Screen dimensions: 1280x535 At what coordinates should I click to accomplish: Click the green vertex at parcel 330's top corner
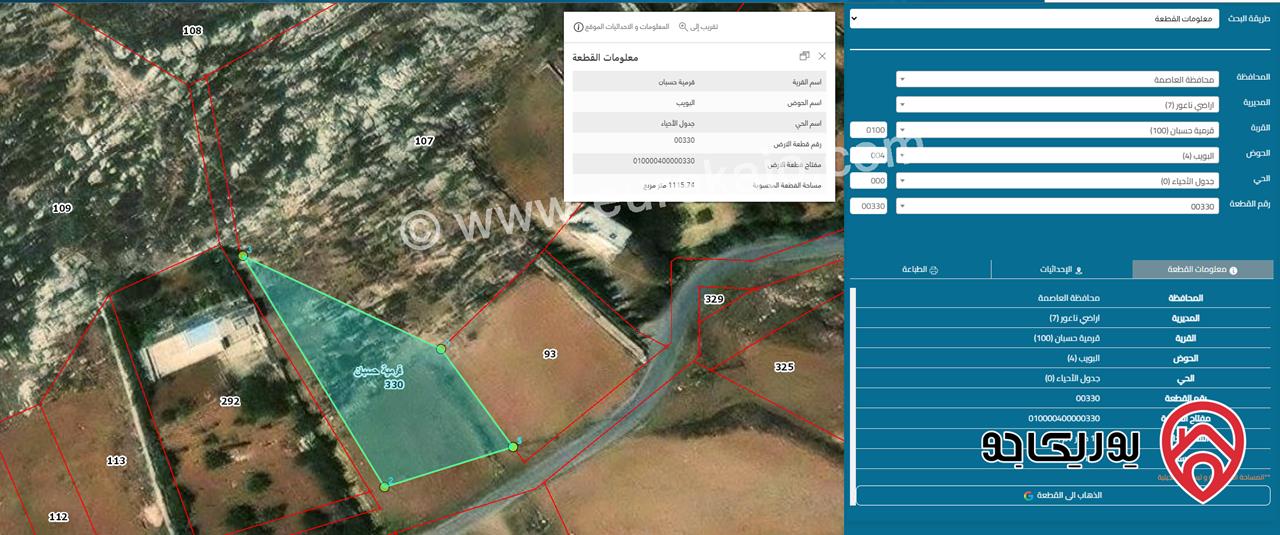point(243,257)
